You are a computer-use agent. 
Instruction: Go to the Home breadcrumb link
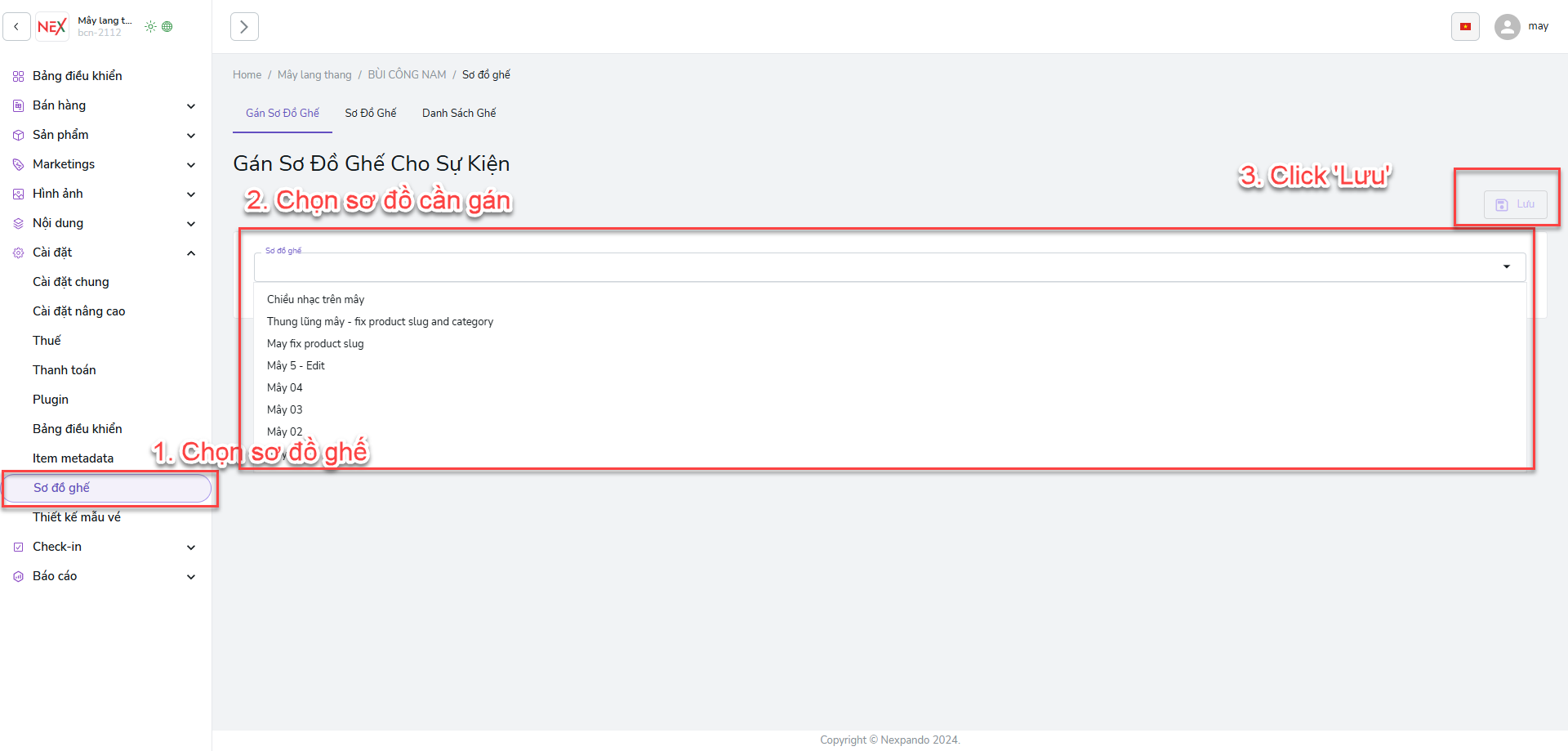[247, 74]
